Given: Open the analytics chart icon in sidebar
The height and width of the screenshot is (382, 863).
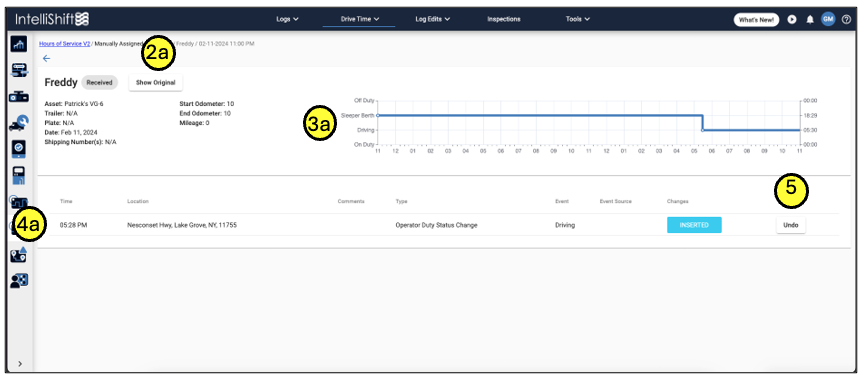Looking at the screenshot, I should 19,44.
